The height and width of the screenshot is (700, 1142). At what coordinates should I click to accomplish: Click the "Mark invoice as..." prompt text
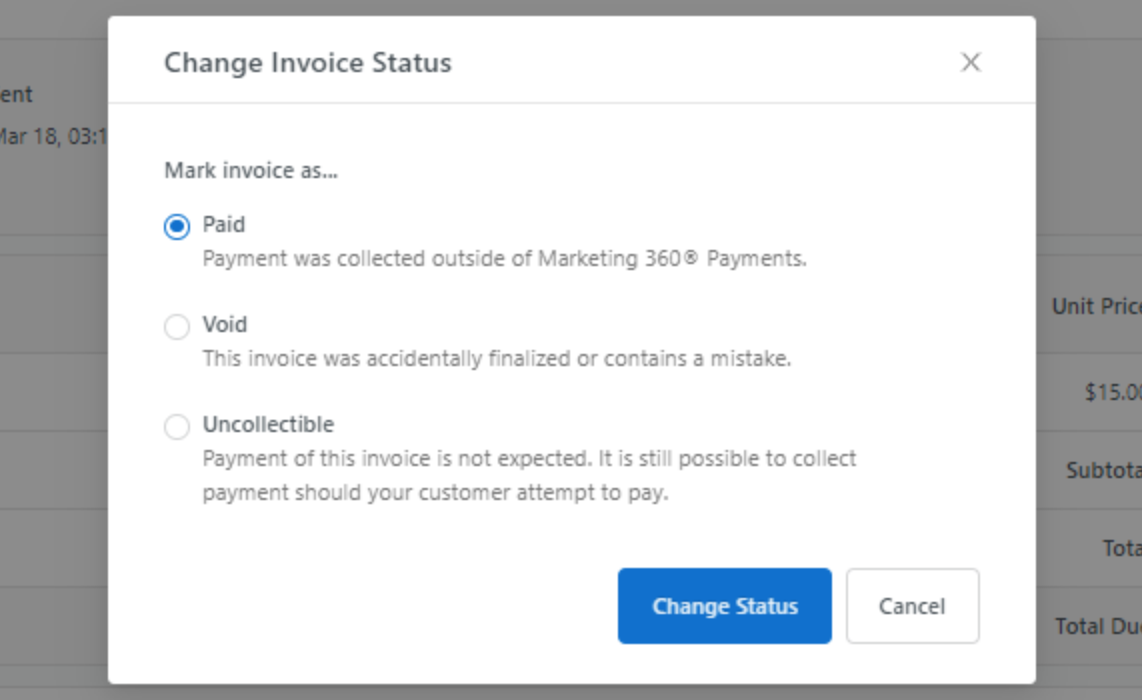point(251,170)
